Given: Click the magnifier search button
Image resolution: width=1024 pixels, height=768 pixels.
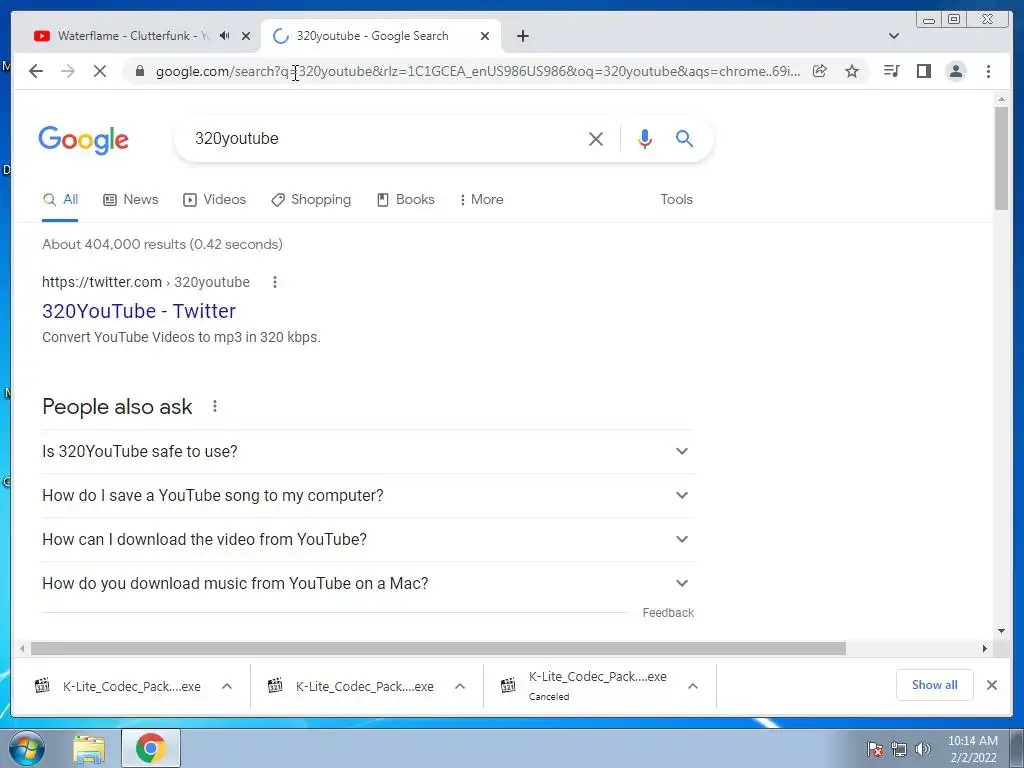Looking at the screenshot, I should click(x=684, y=138).
